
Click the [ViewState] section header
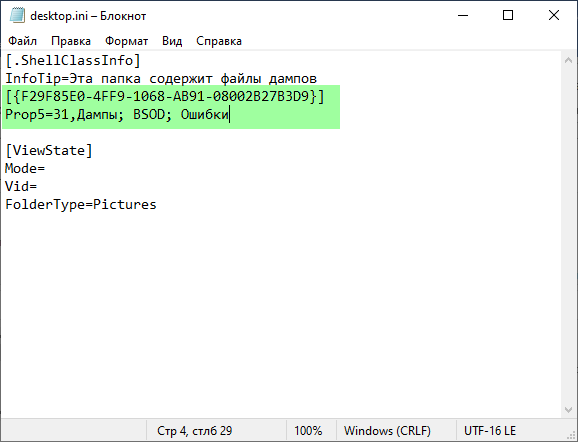pos(49,150)
